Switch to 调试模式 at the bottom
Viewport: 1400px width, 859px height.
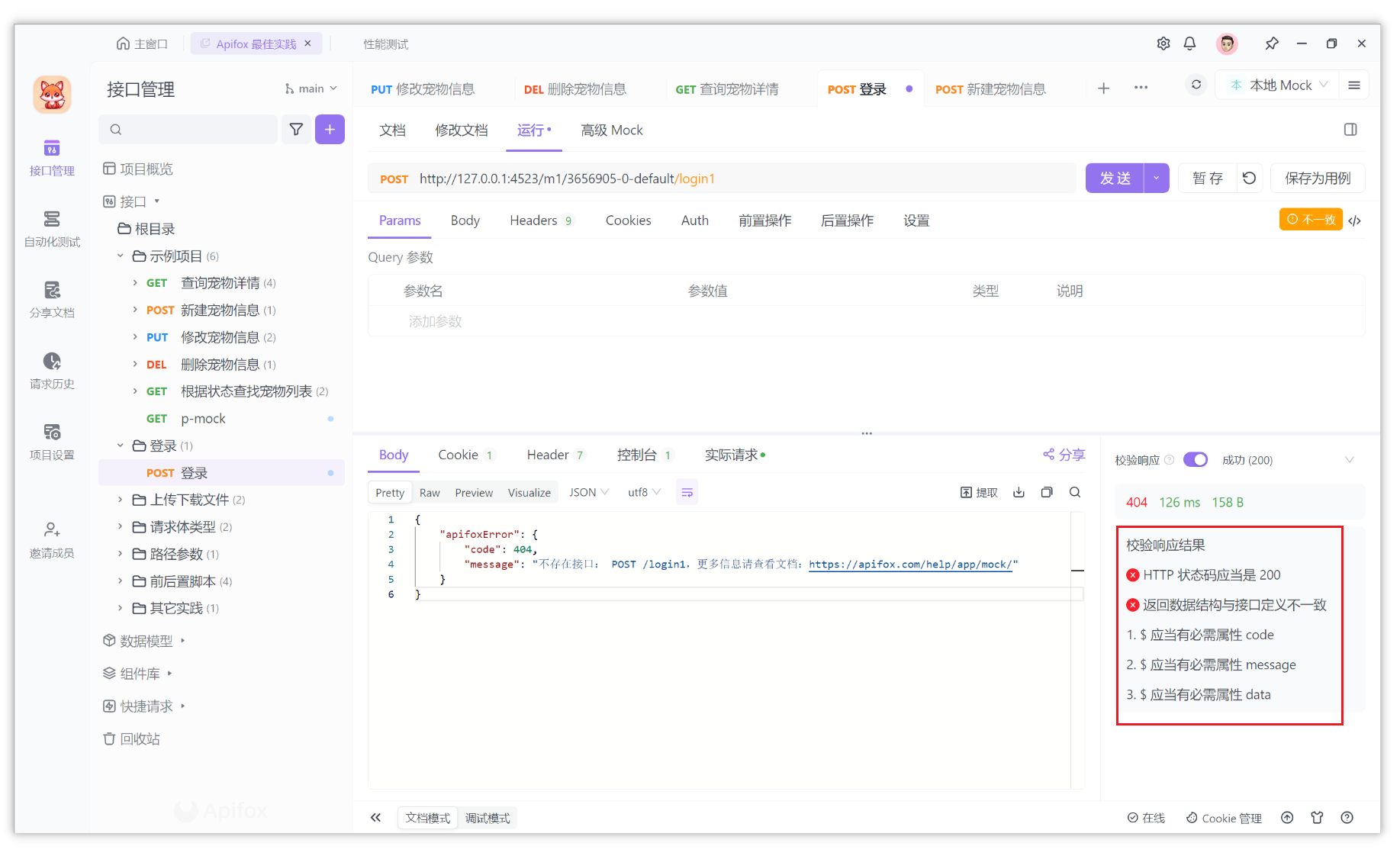(488, 818)
